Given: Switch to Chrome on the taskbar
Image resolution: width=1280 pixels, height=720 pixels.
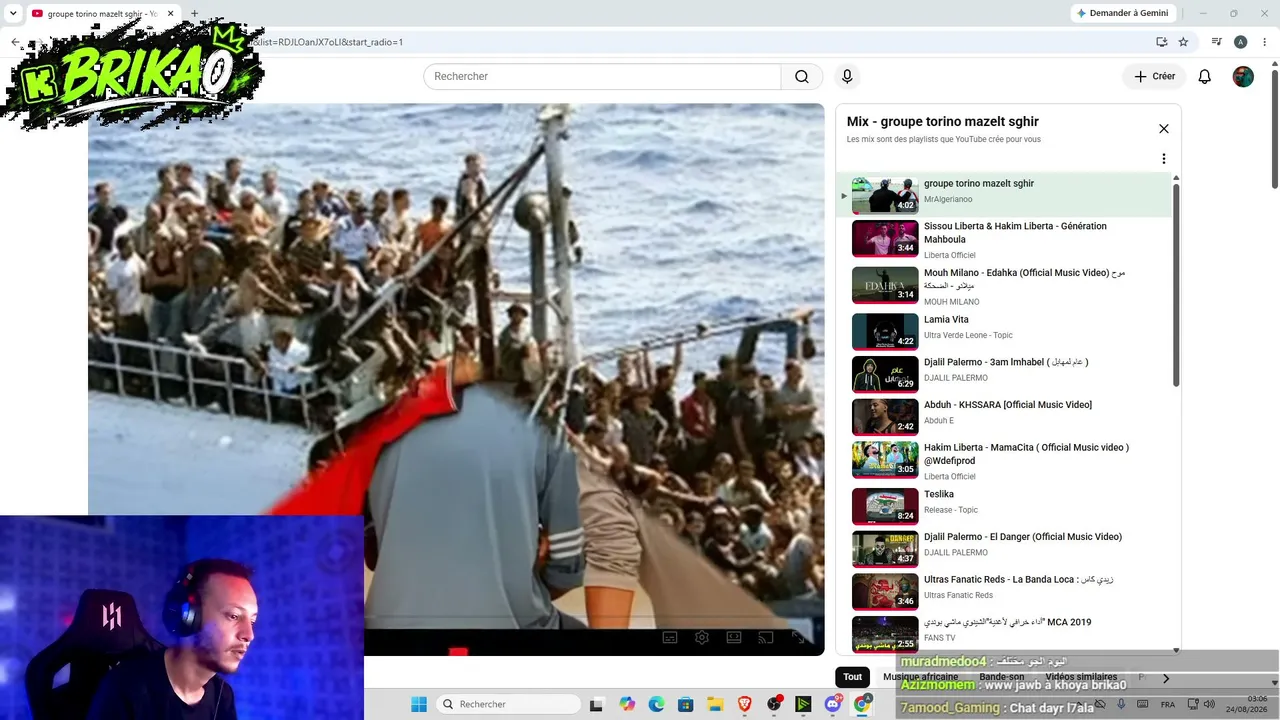Looking at the screenshot, I should 862,704.
